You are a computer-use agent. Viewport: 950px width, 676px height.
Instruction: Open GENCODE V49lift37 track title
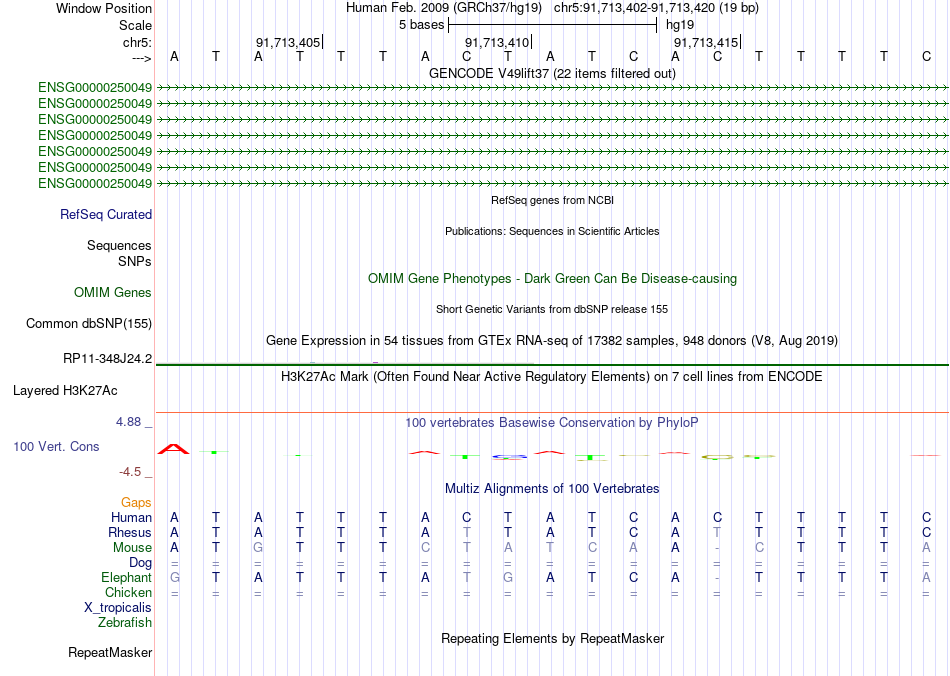(552, 73)
